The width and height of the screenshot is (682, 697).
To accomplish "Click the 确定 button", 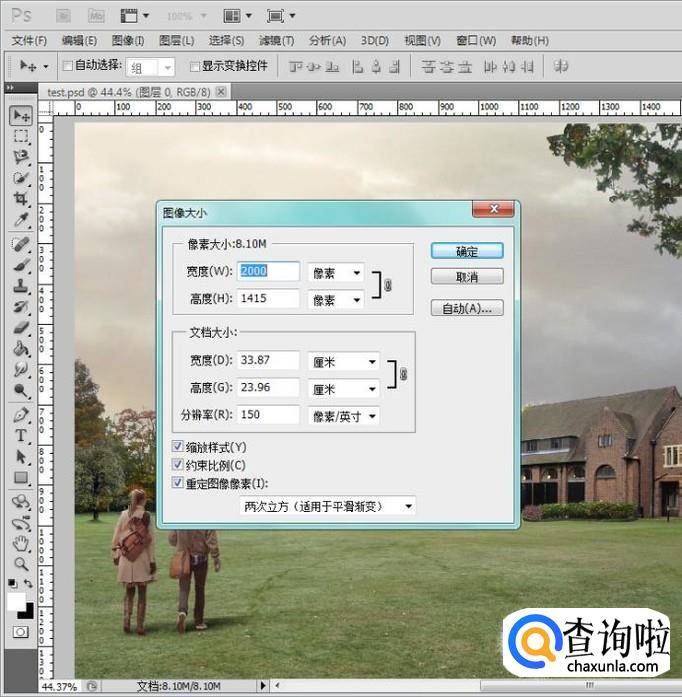I will point(467,251).
